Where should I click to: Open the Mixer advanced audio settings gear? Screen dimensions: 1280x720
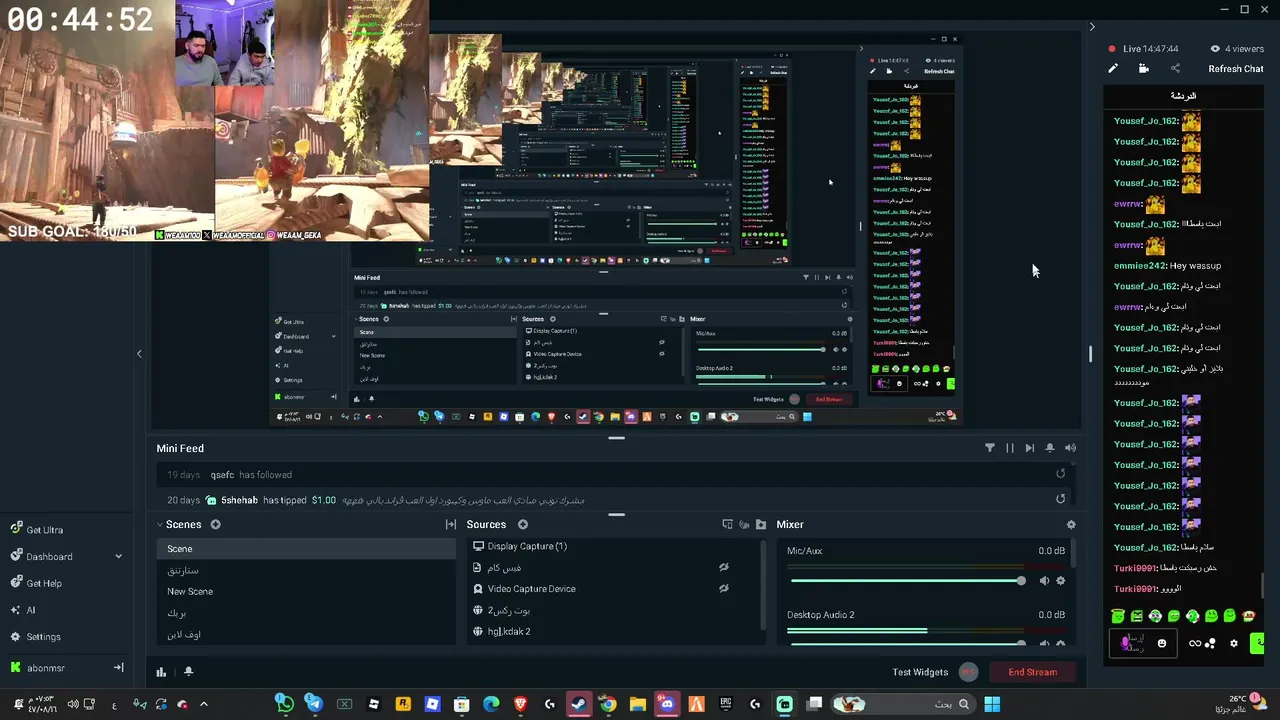click(1071, 524)
